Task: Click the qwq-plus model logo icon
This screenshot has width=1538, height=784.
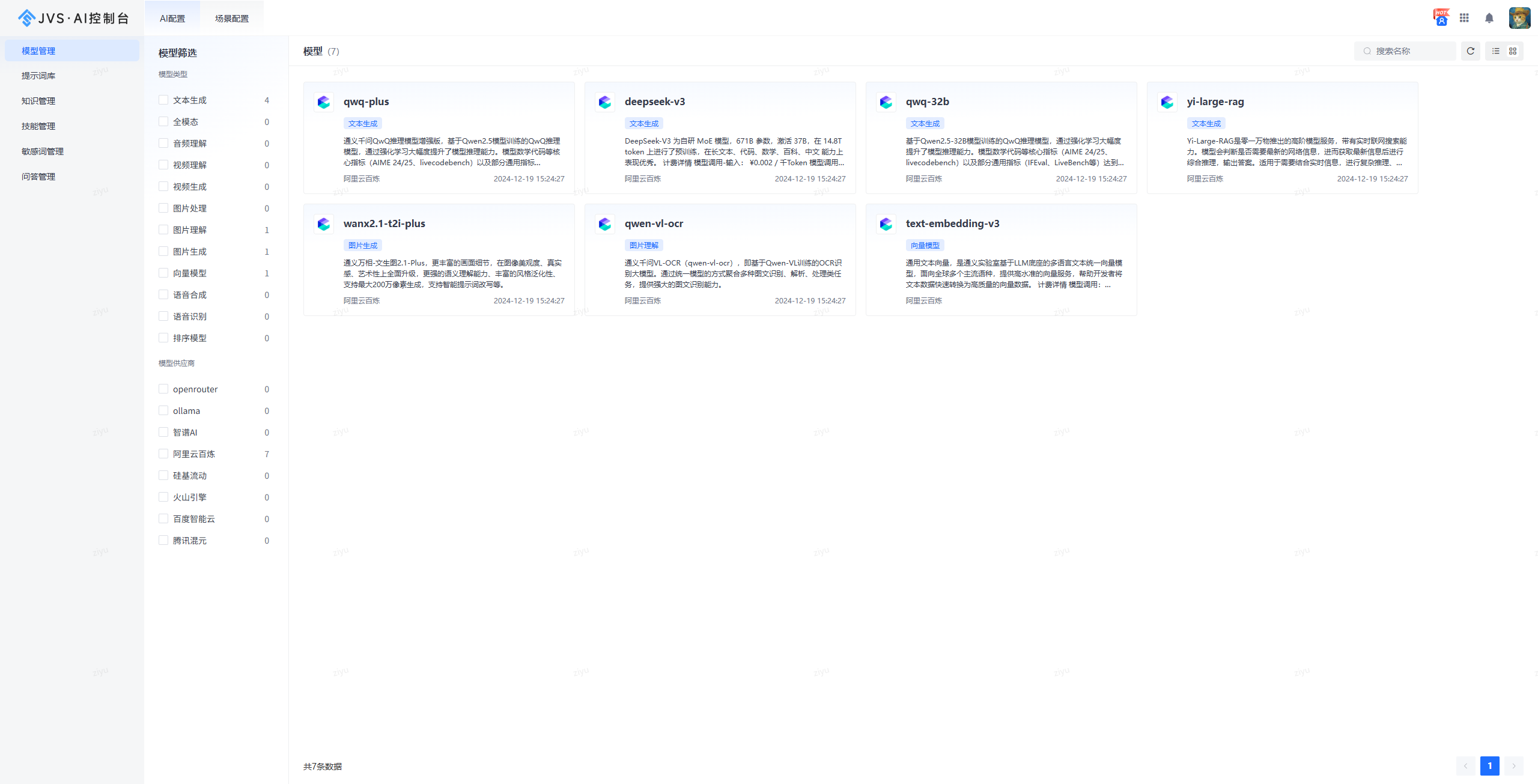Action: (324, 102)
